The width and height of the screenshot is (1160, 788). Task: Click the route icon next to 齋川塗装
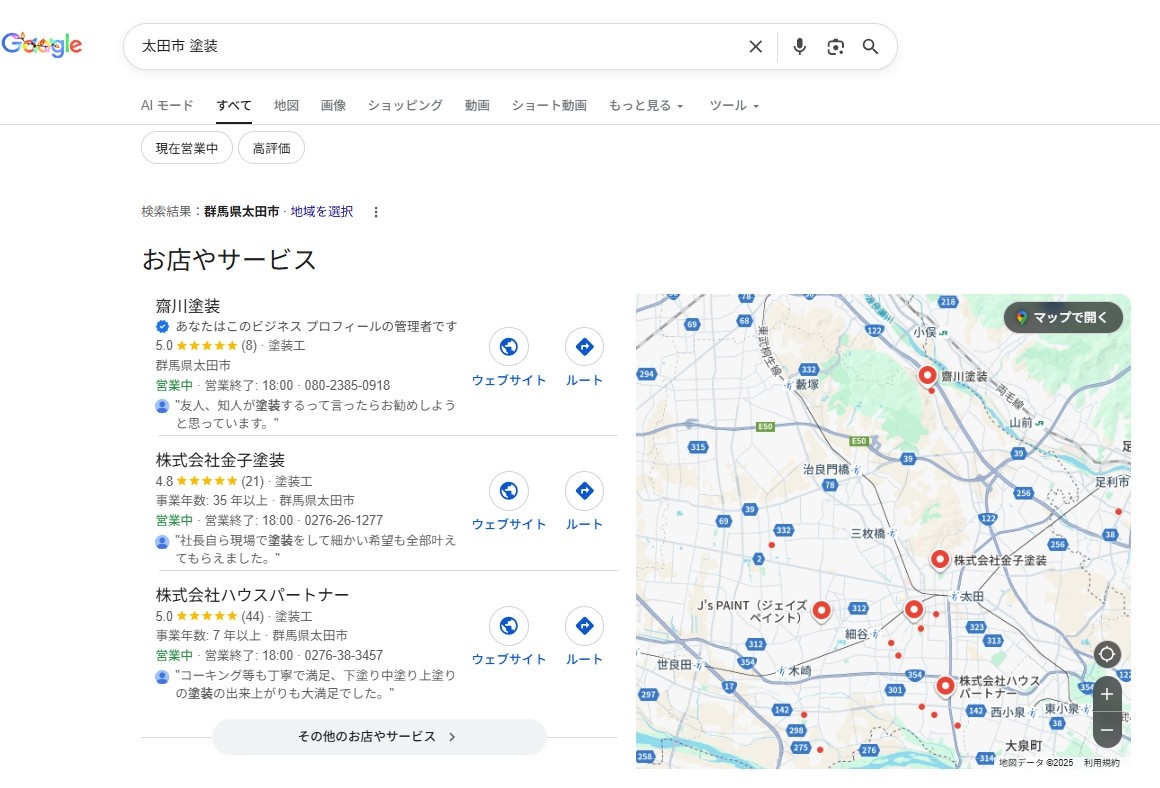584,346
